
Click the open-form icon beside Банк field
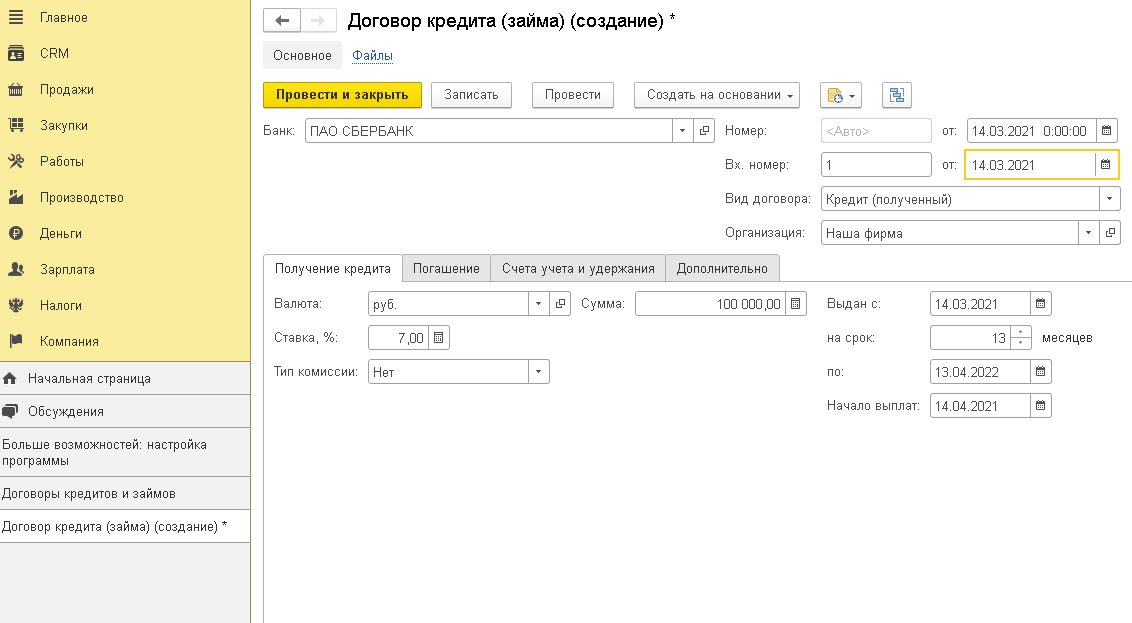tap(704, 131)
